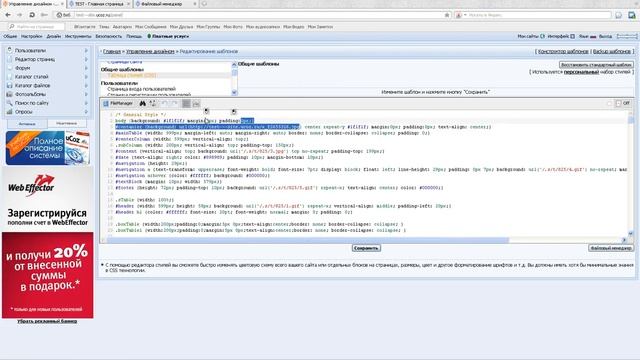
Task: Click the find-and-replace icon in editor toolbar
Action: 153,104
